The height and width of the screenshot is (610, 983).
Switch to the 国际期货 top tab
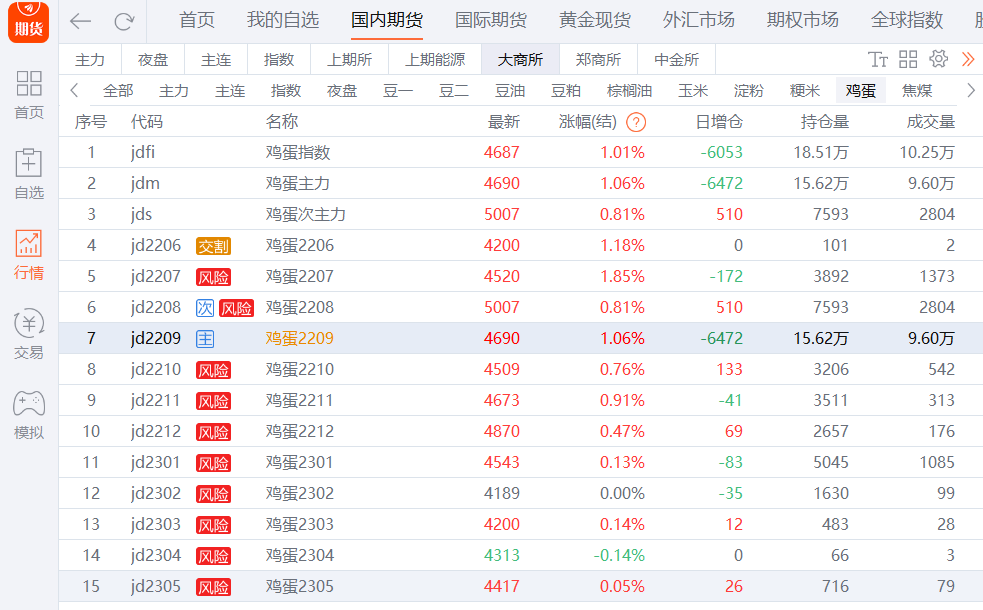click(x=491, y=20)
